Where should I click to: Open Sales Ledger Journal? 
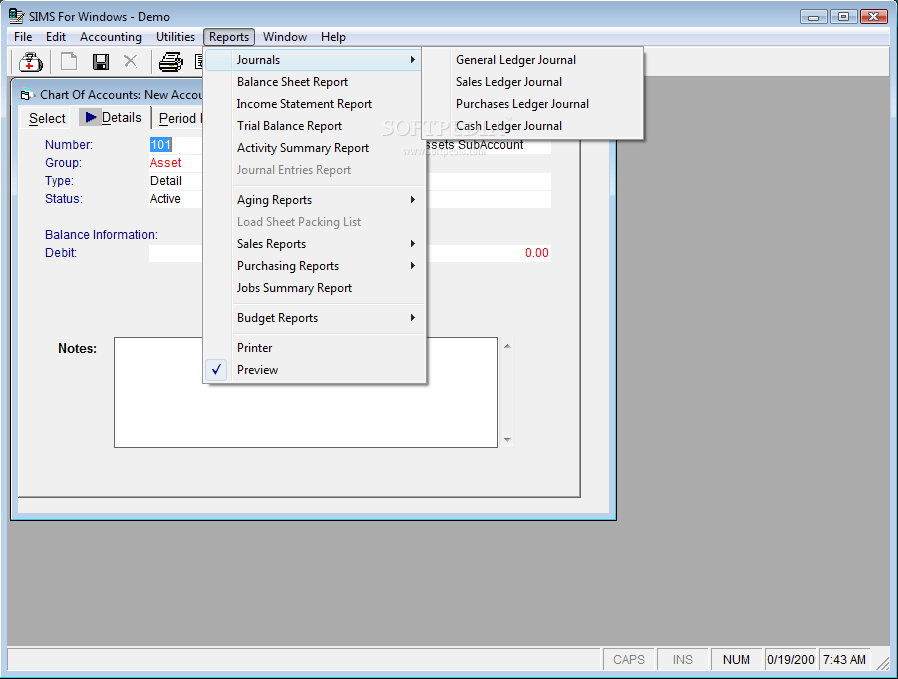pos(533,82)
